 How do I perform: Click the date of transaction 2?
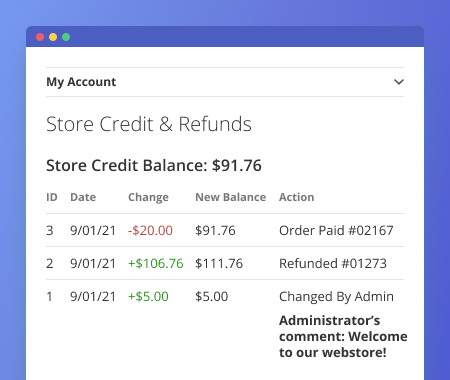point(93,263)
